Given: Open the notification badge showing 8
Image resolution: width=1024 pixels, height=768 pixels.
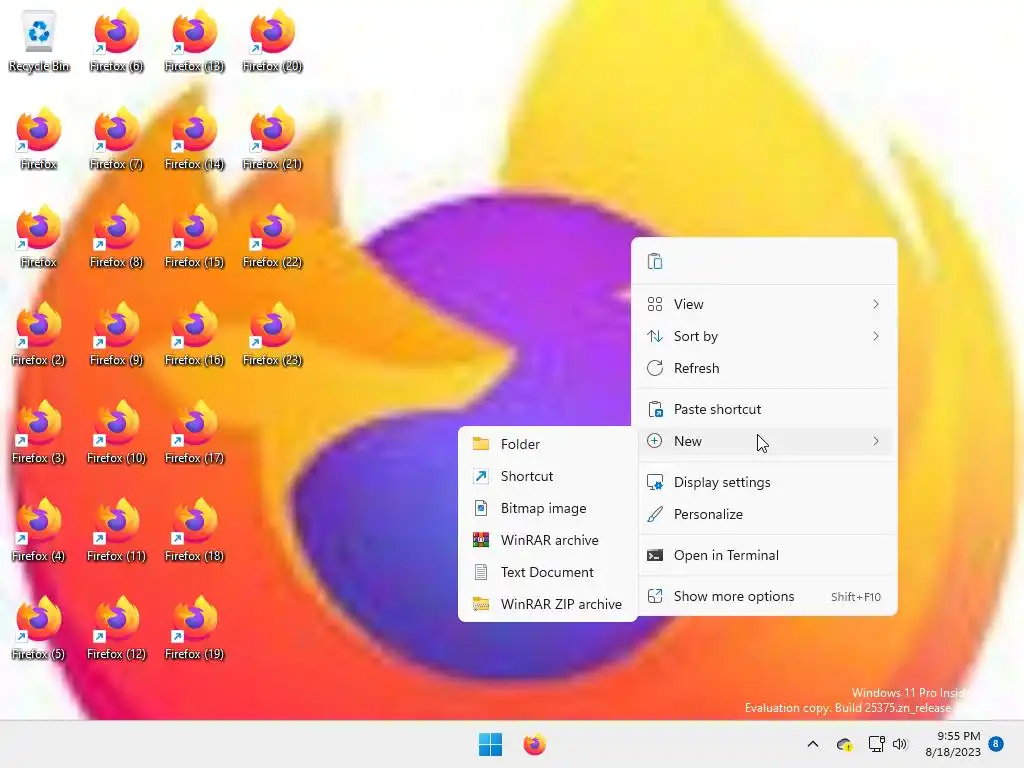Looking at the screenshot, I should pyautogui.click(x=996, y=744).
